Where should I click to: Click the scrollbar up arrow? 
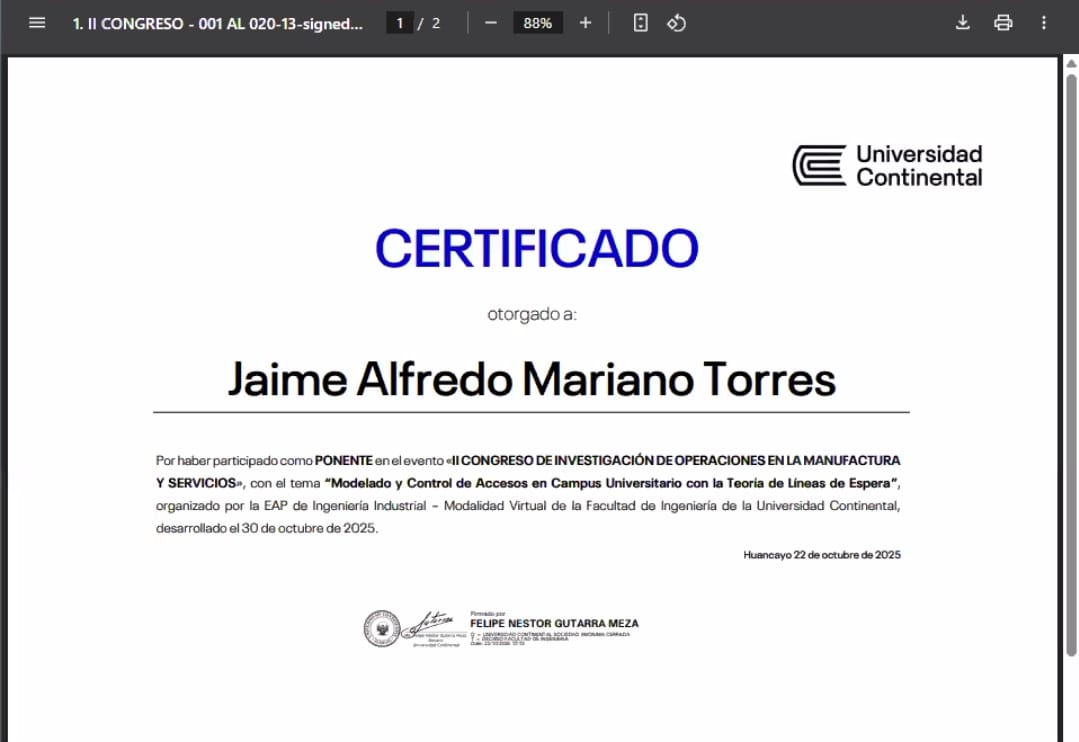[x=1070, y=65]
